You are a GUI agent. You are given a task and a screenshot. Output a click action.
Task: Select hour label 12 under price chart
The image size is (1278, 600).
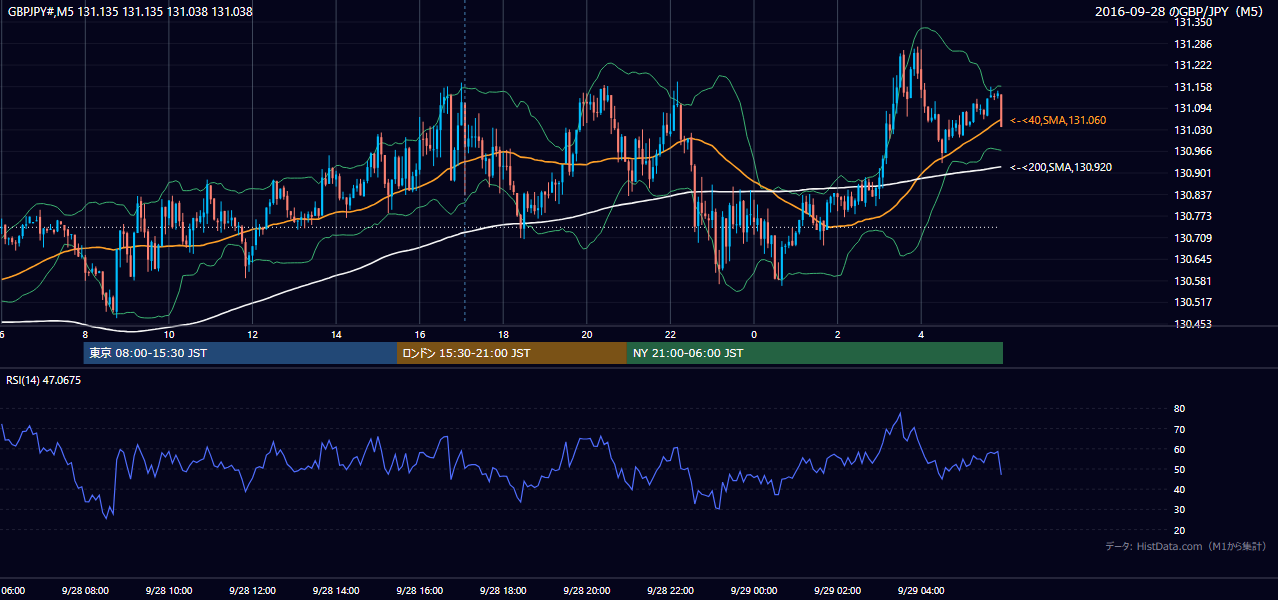point(253,335)
